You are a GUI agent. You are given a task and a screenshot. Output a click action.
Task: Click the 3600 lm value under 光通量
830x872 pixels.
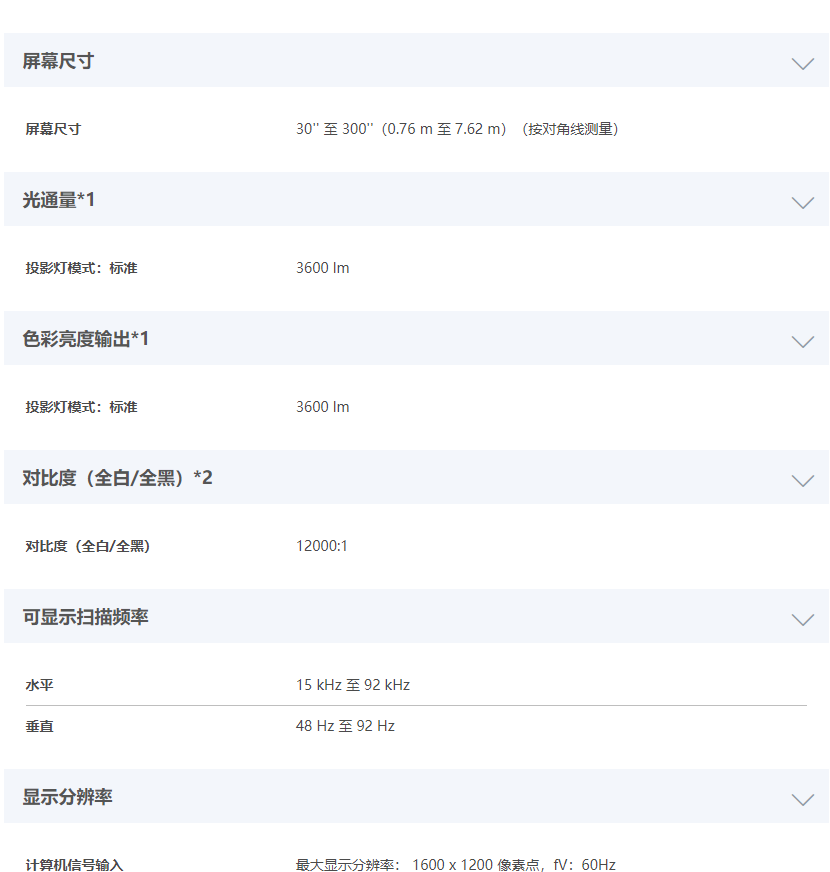(x=323, y=268)
